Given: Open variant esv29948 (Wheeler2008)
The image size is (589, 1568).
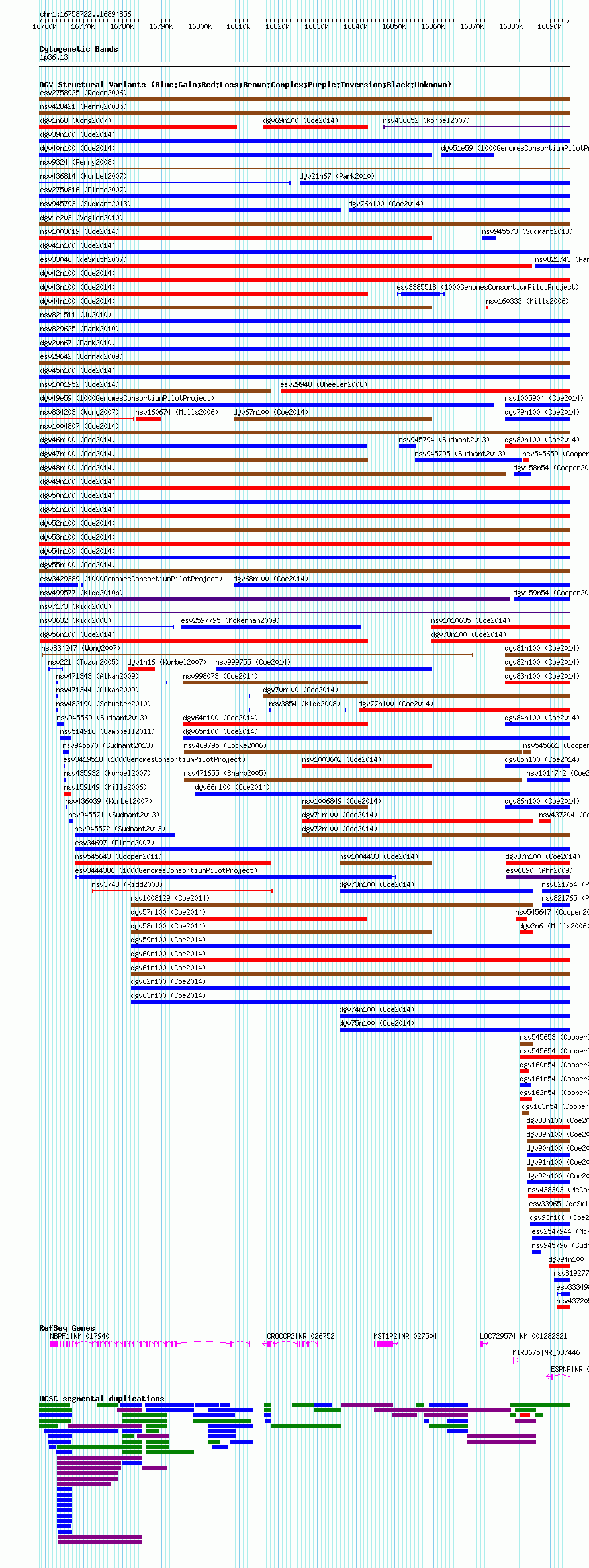Looking at the screenshot, I should coord(324,384).
